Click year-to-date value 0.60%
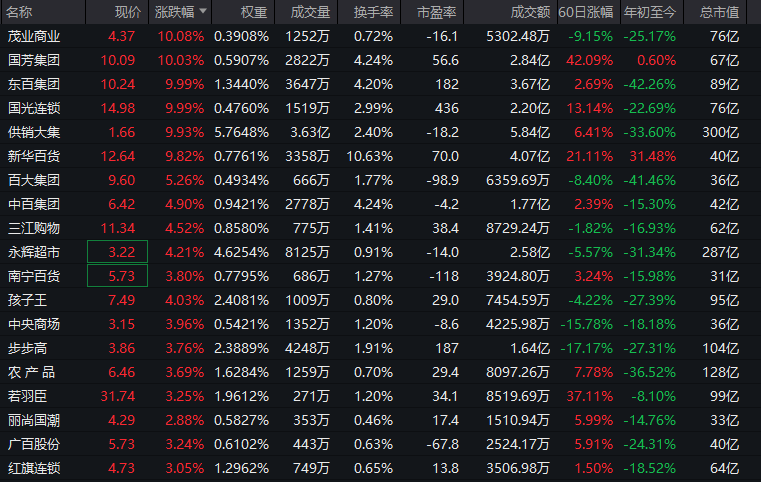Image resolution: width=761 pixels, height=482 pixels. coord(657,60)
